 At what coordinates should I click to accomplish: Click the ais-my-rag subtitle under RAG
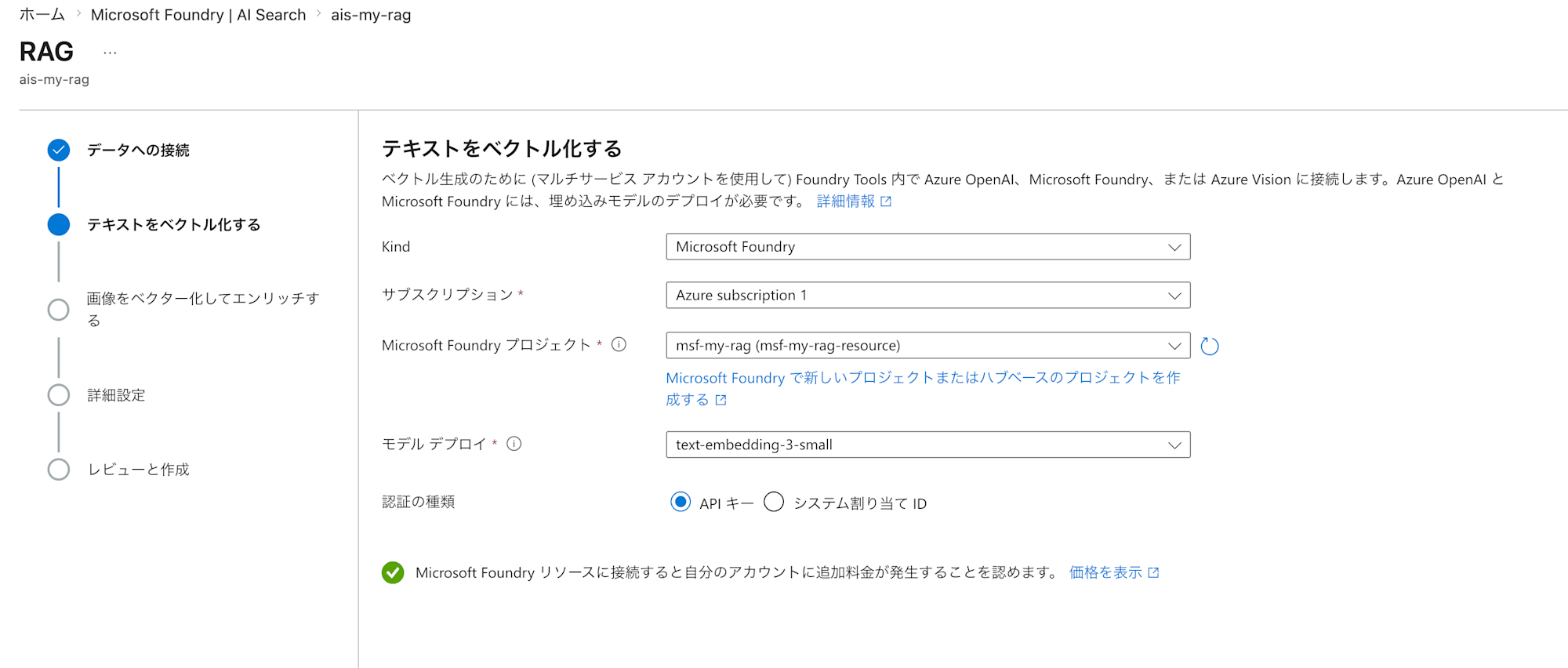click(x=54, y=79)
